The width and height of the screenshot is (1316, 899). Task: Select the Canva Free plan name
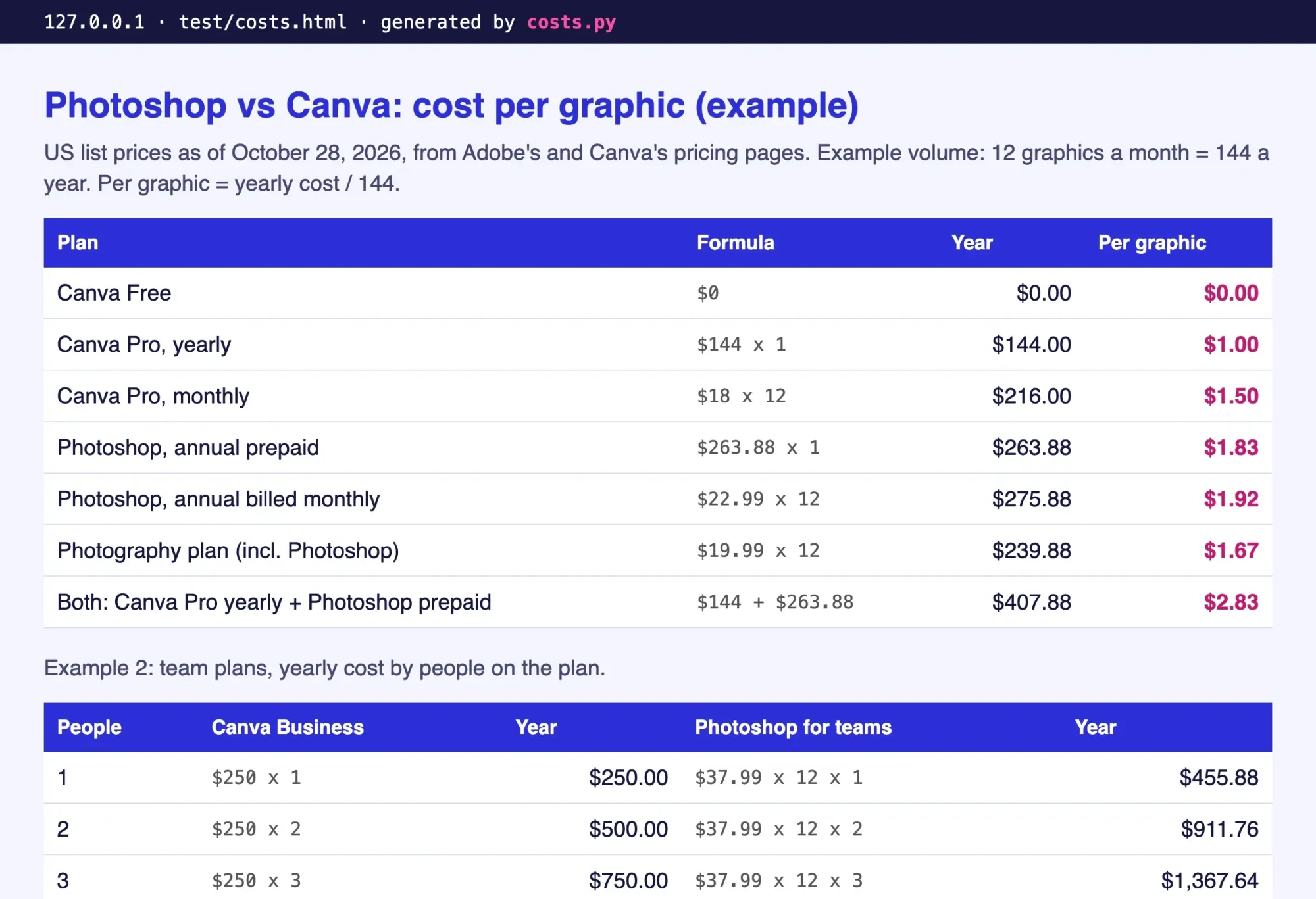coord(114,293)
